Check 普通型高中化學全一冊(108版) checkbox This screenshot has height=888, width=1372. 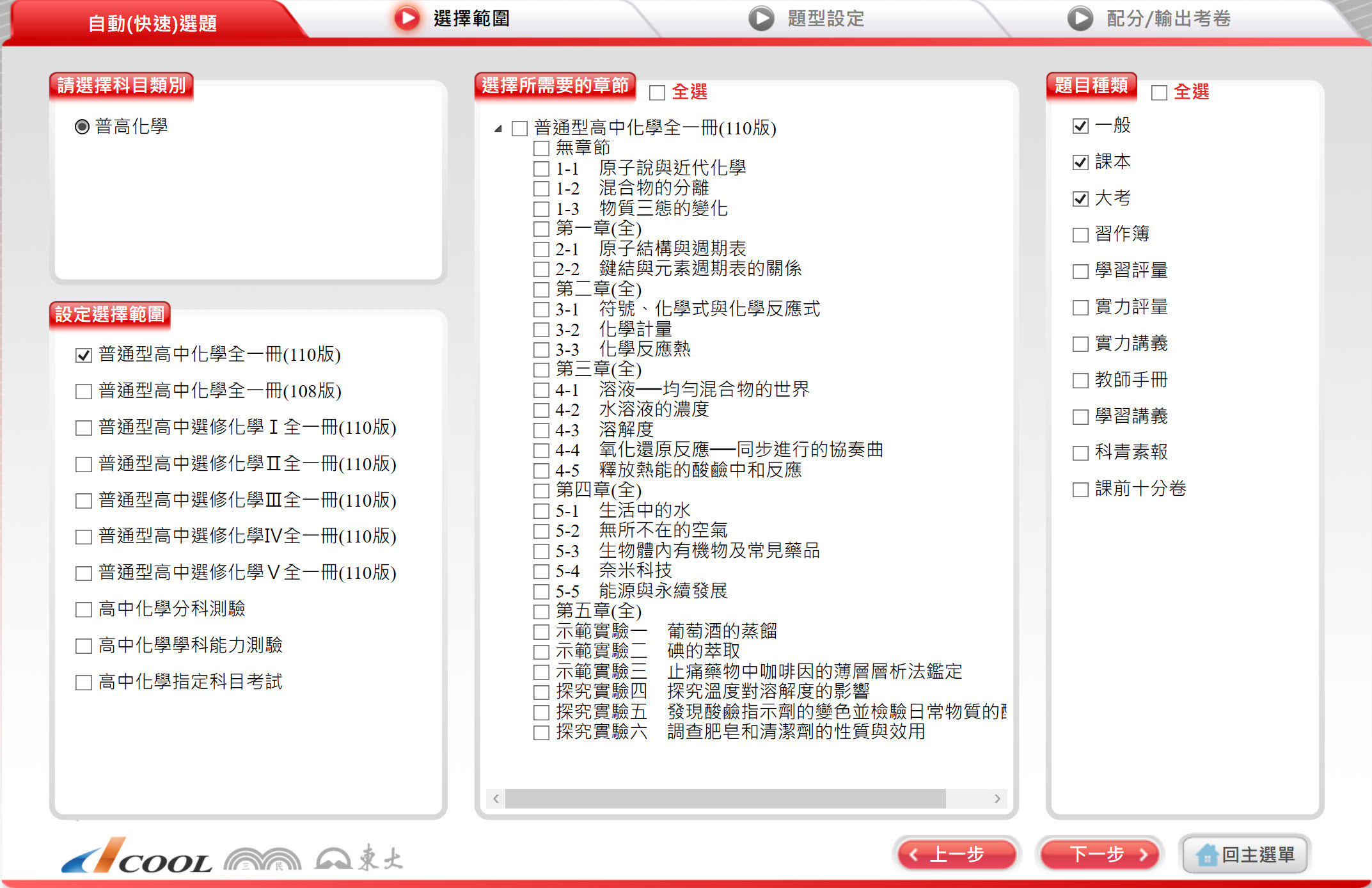tap(84, 392)
